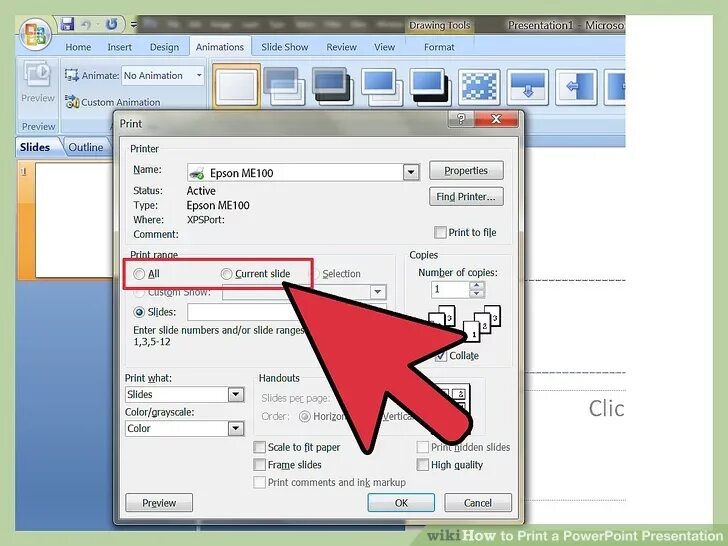Viewport: 728px width, 546px height.
Task: Click the Undo icon in quick access toolbar
Action: tap(86, 24)
